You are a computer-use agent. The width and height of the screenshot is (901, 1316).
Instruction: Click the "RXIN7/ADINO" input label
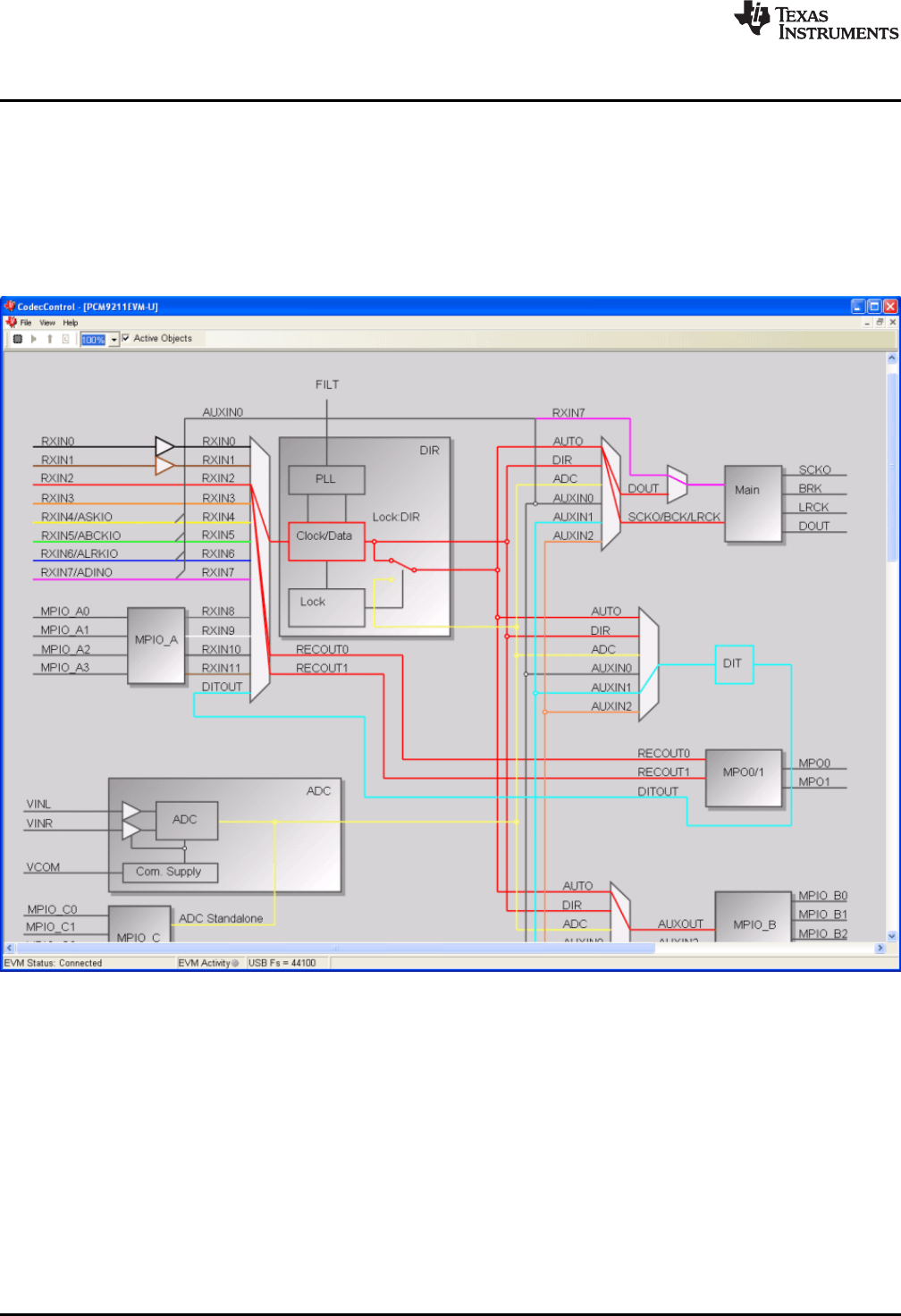coord(77,572)
